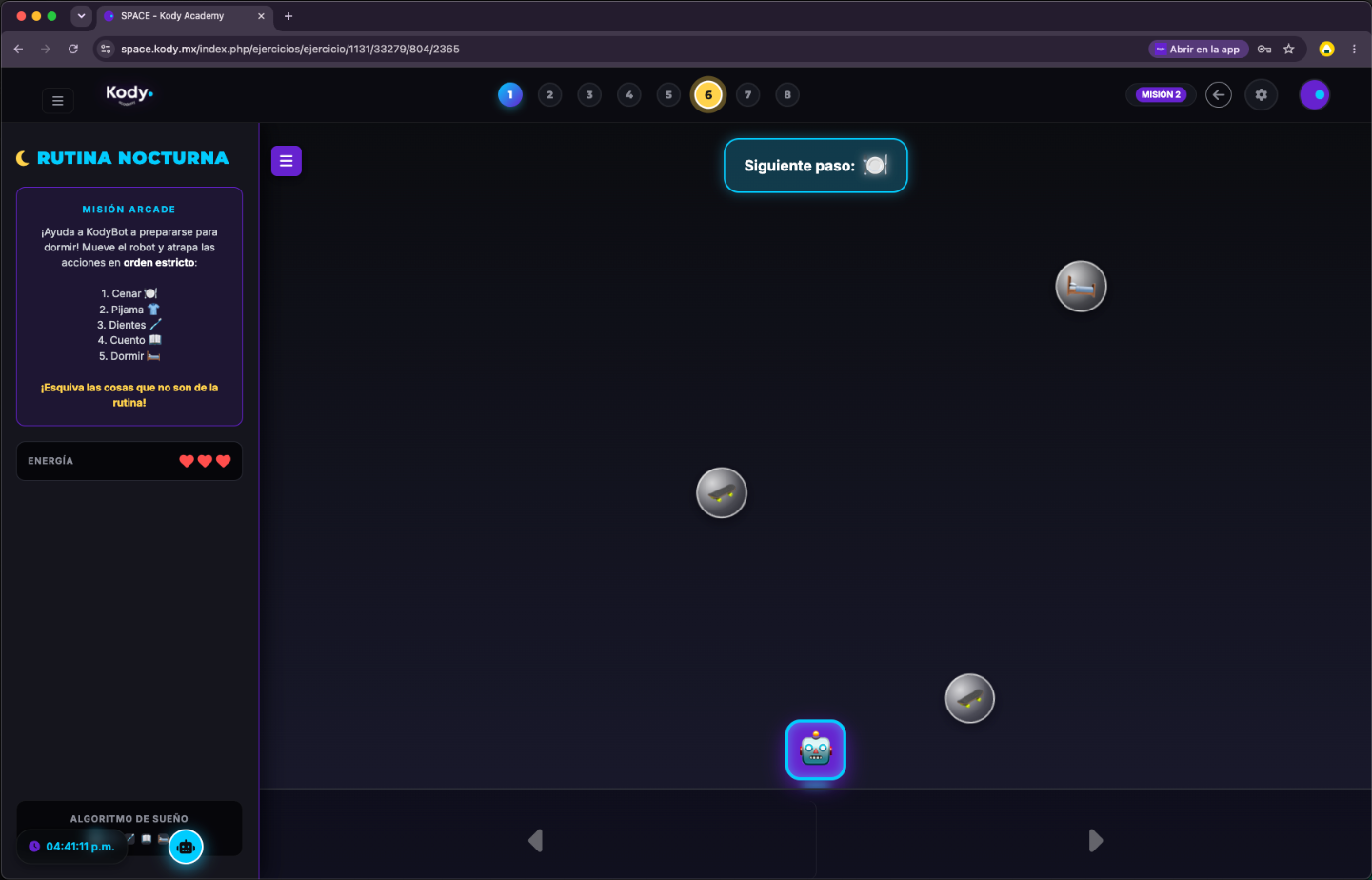Click the RUTINA NOCTURNA heading
Viewport: 1372px width, 880px height.
[133, 158]
